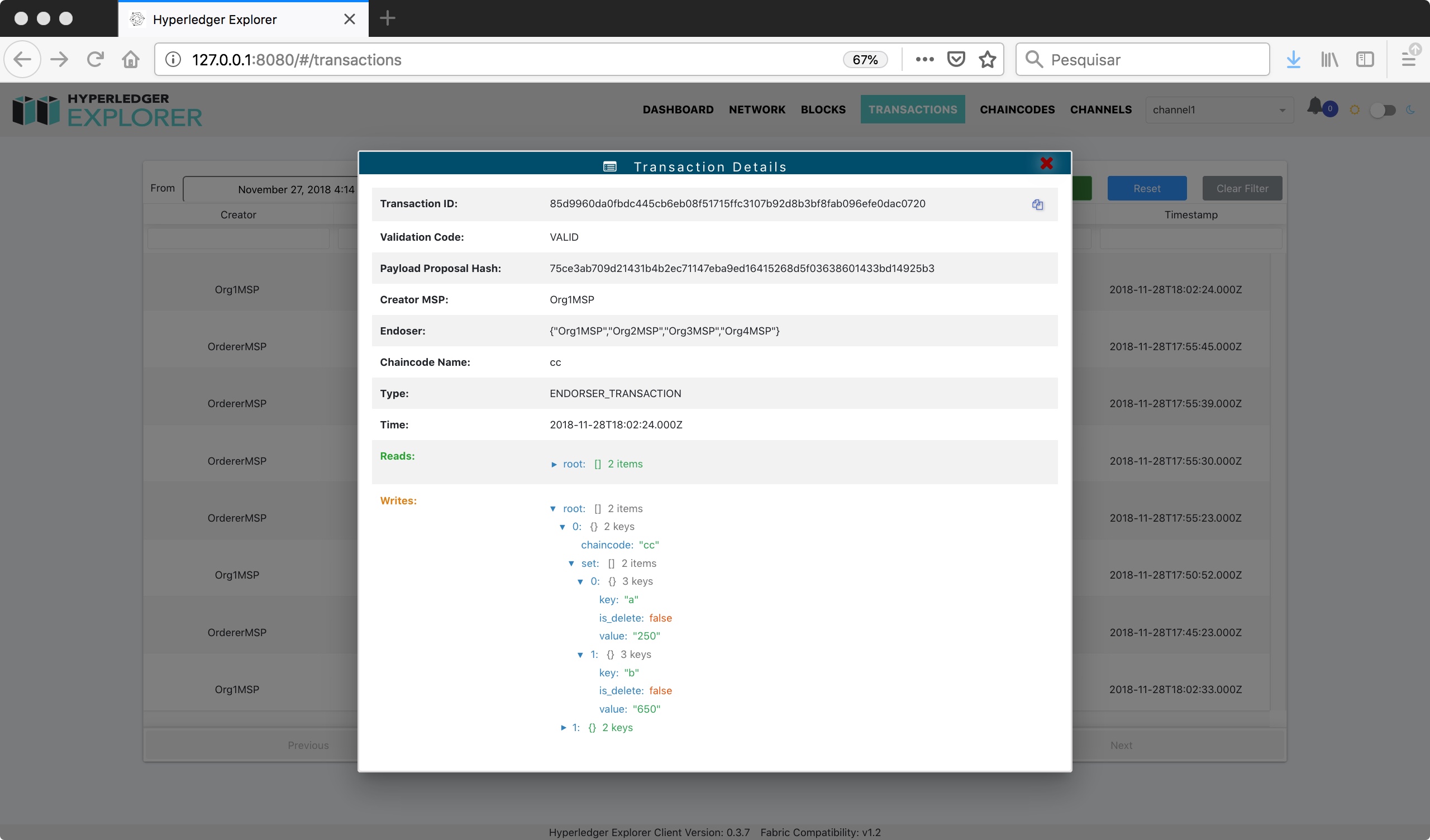Copy the Transaction ID to clipboard
The image size is (1430, 840).
tap(1037, 204)
